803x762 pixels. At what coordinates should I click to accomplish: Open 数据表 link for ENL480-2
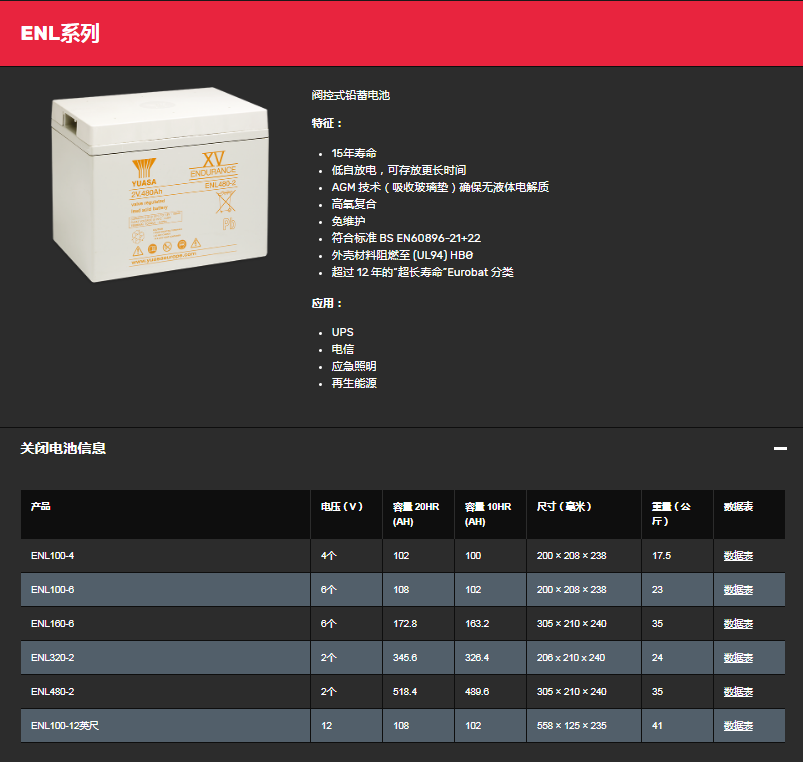(x=738, y=691)
